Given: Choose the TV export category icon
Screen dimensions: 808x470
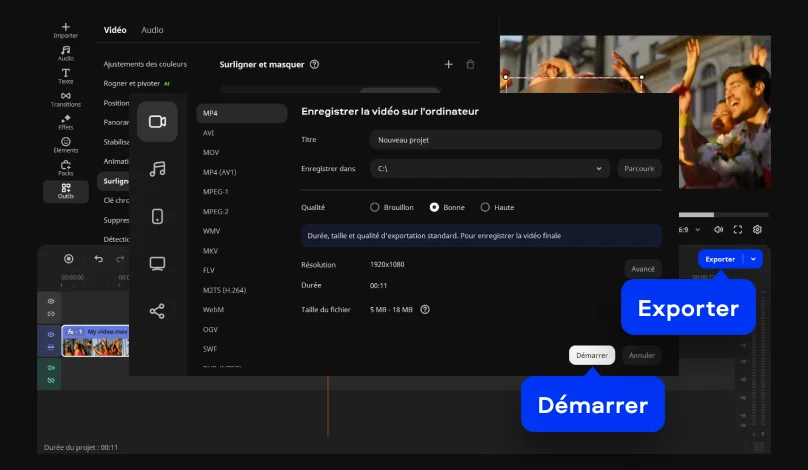Looking at the screenshot, I should click(x=157, y=264).
